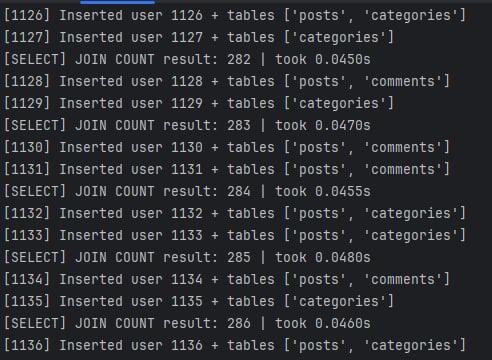Click the 'took 0.0455s' timing text
The width and height of the screenshot is (492, 360).
point(323,192)
